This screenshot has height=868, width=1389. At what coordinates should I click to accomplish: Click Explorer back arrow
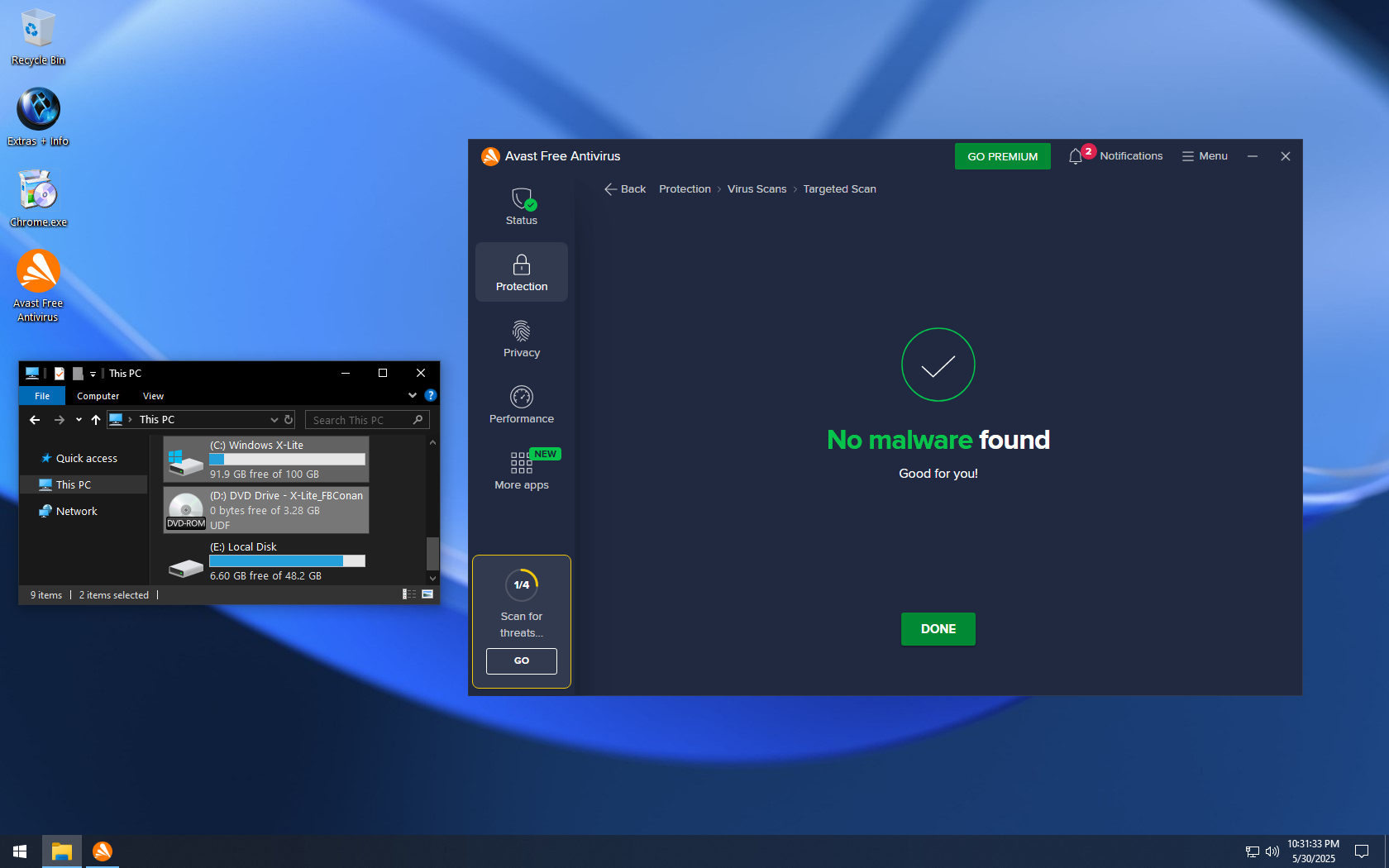tap(35, 420)
